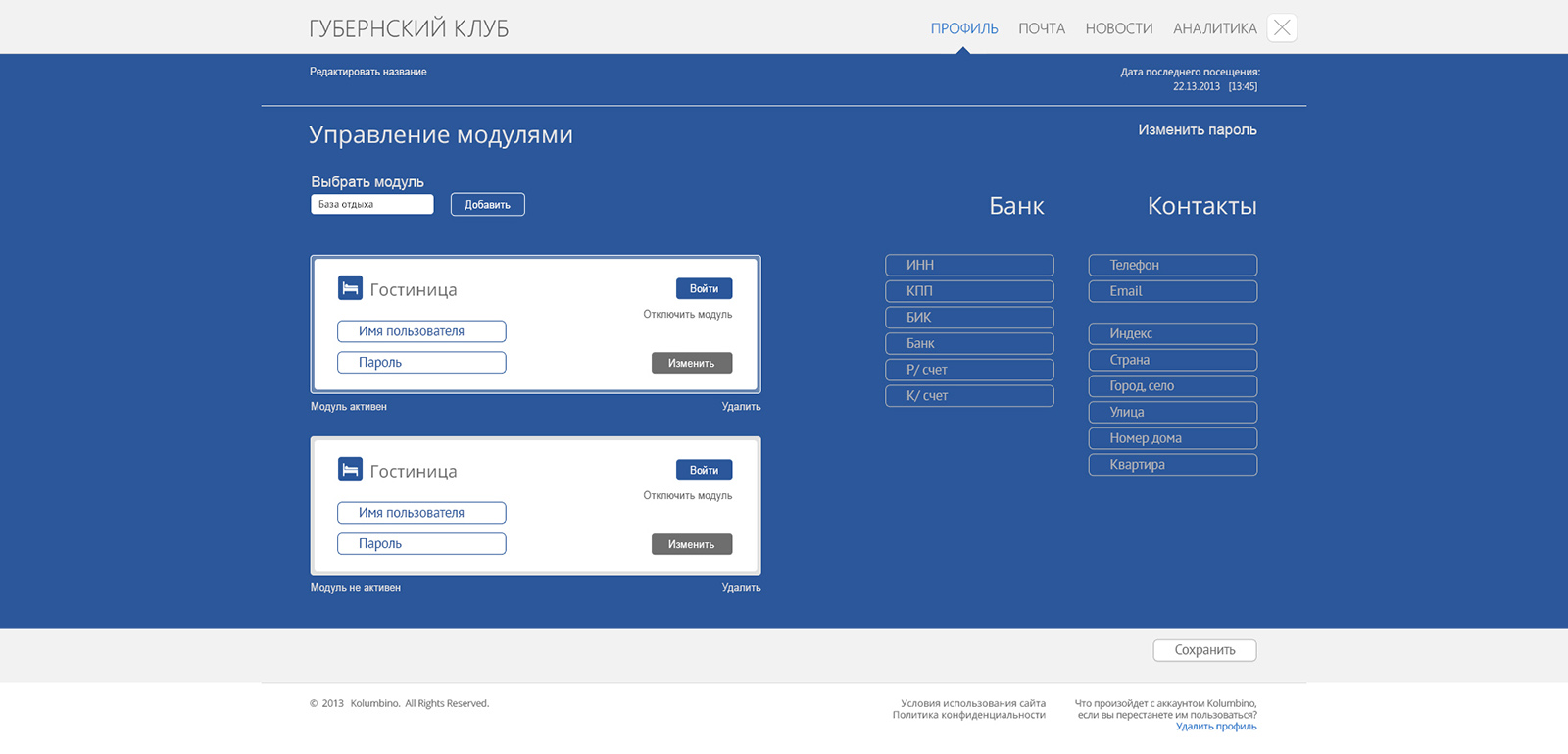Focus Пароль field in active module
1568x754 pixels.
point(421,363)
